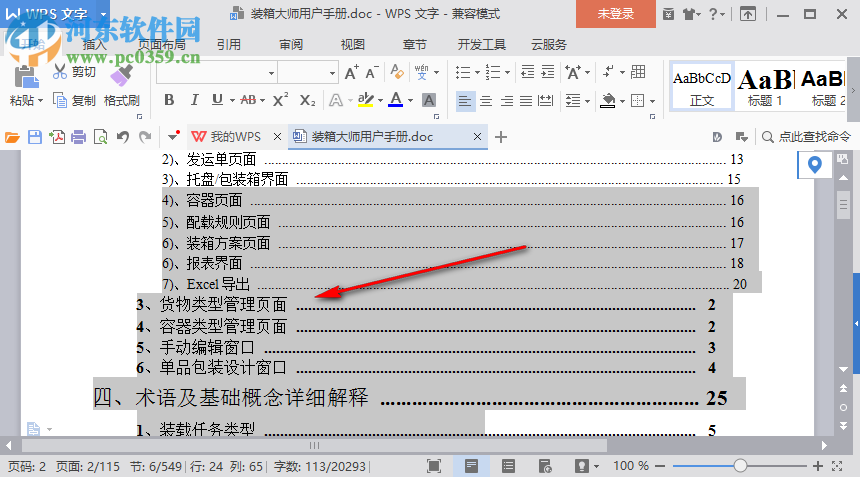This screenshot has height=477, width=860.
Task: Apply character shading icon
Action: [429, 100]
